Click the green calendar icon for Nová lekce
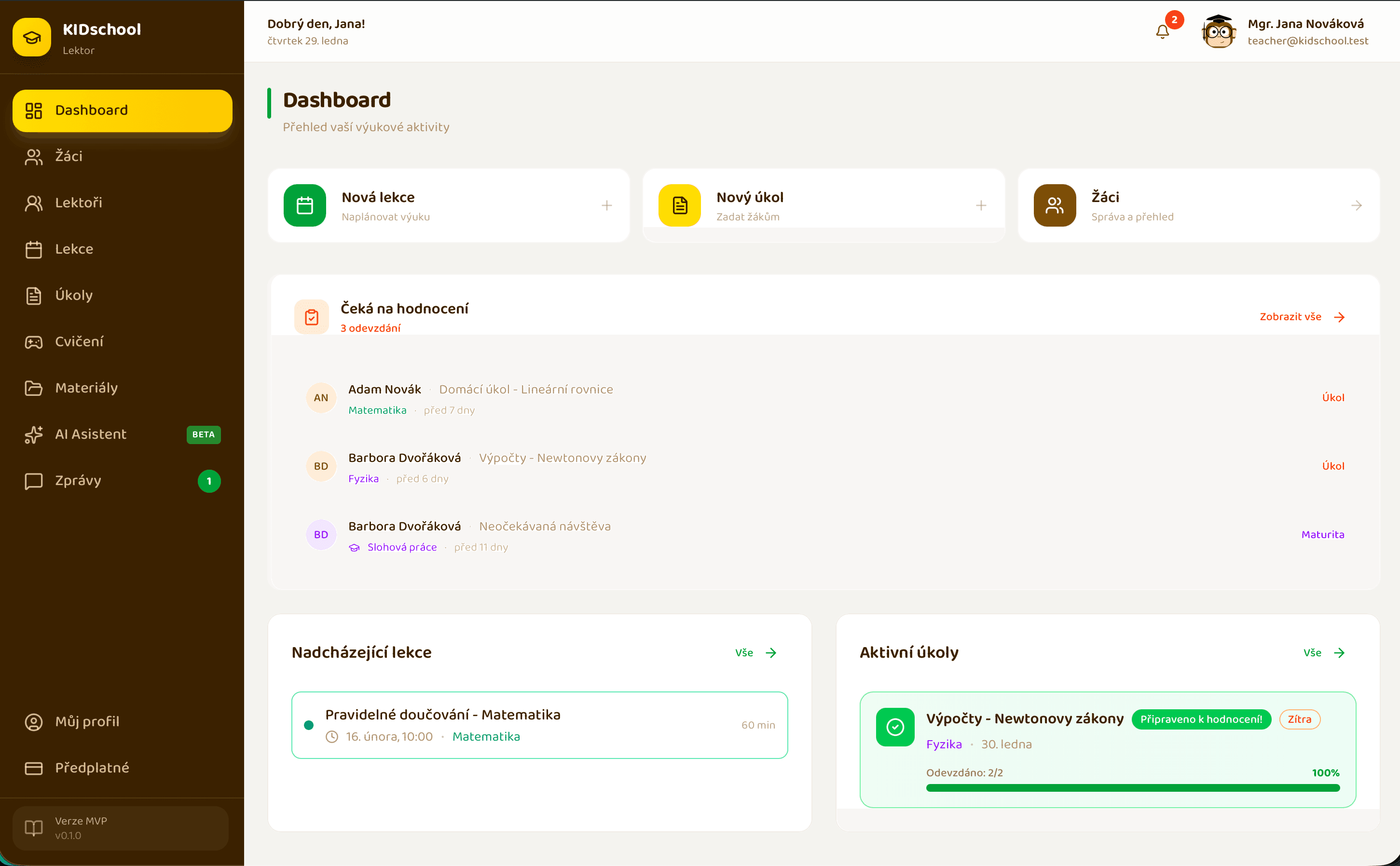Image resolution: width=1400 pixels, height=866 pixels. tap(305, 205)
